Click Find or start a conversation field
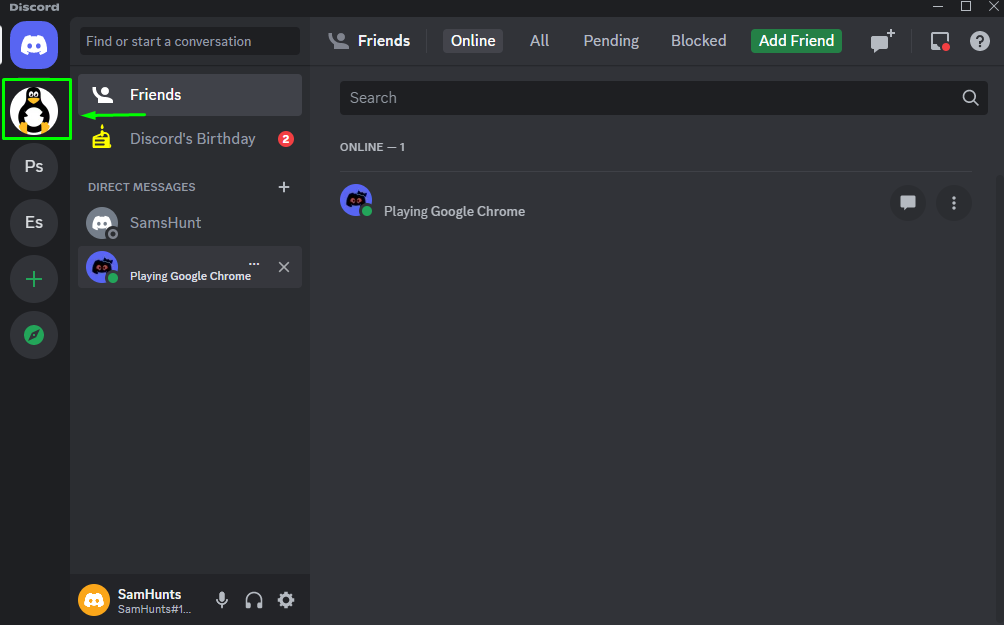Viewport: 1004px width, 625px height. click(190, 41)
